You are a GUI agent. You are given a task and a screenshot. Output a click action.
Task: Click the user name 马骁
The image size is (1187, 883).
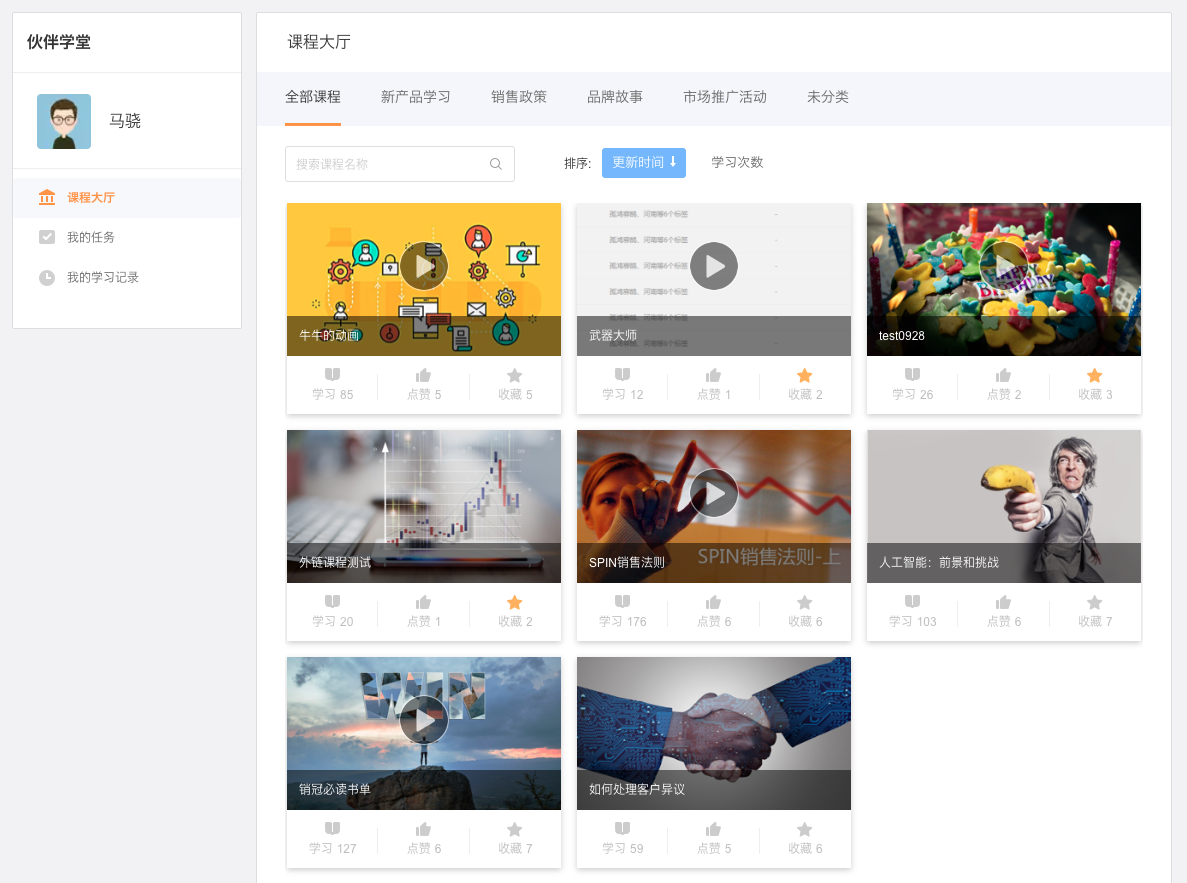pyautogui.click(x=125, y=121)
